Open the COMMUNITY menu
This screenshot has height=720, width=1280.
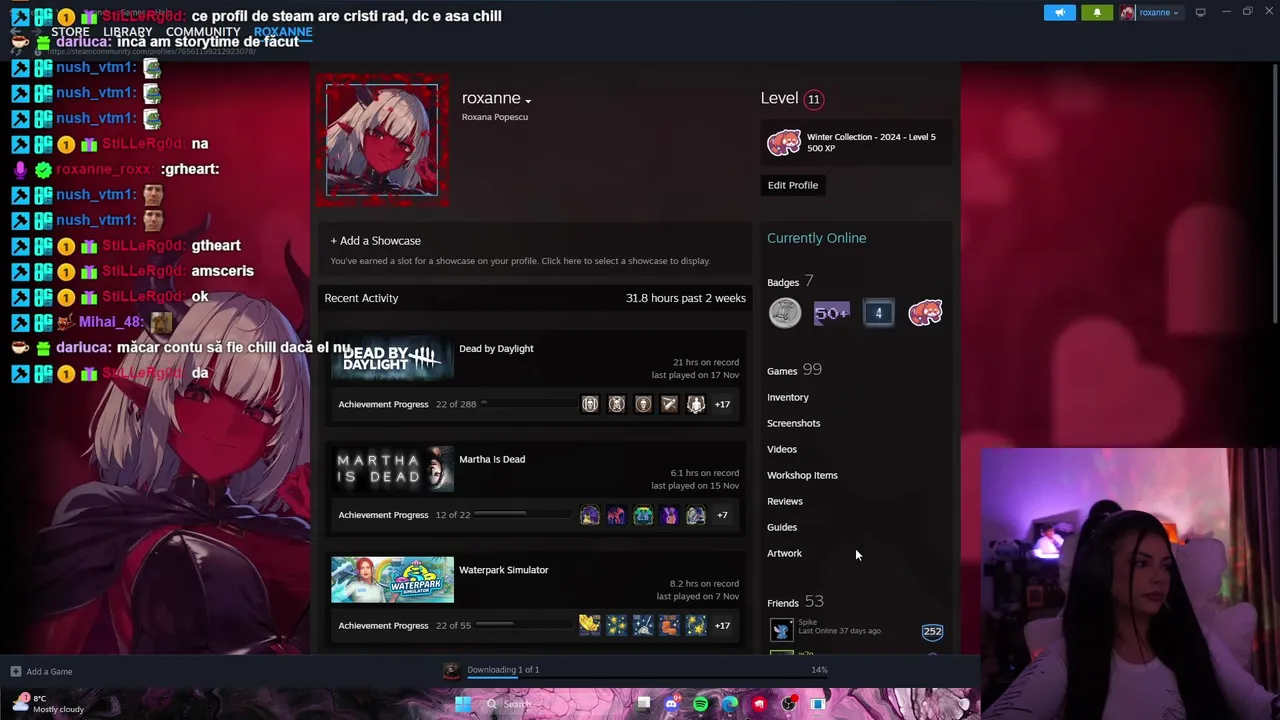203,32
